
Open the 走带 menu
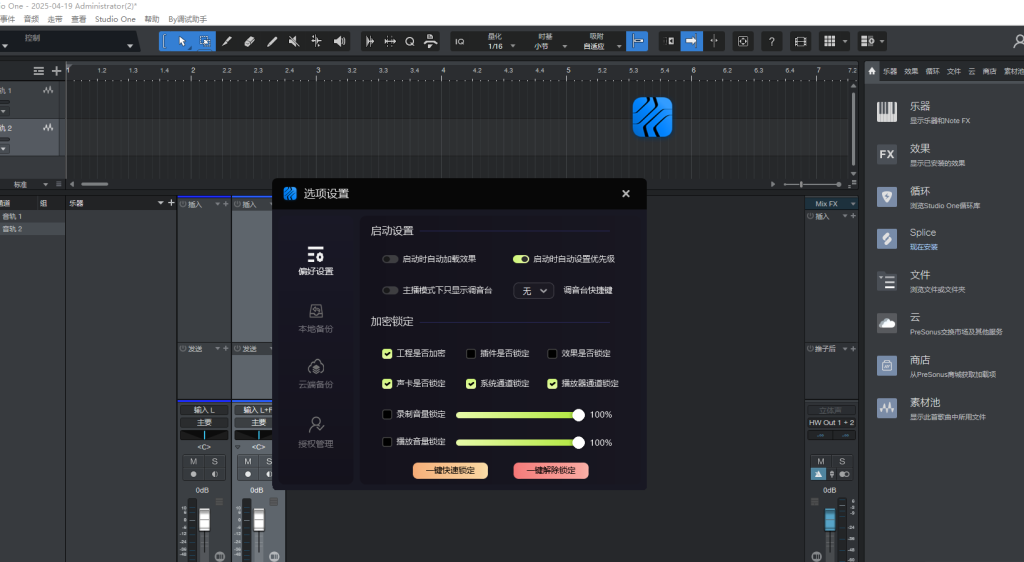[x=55, y=19]
